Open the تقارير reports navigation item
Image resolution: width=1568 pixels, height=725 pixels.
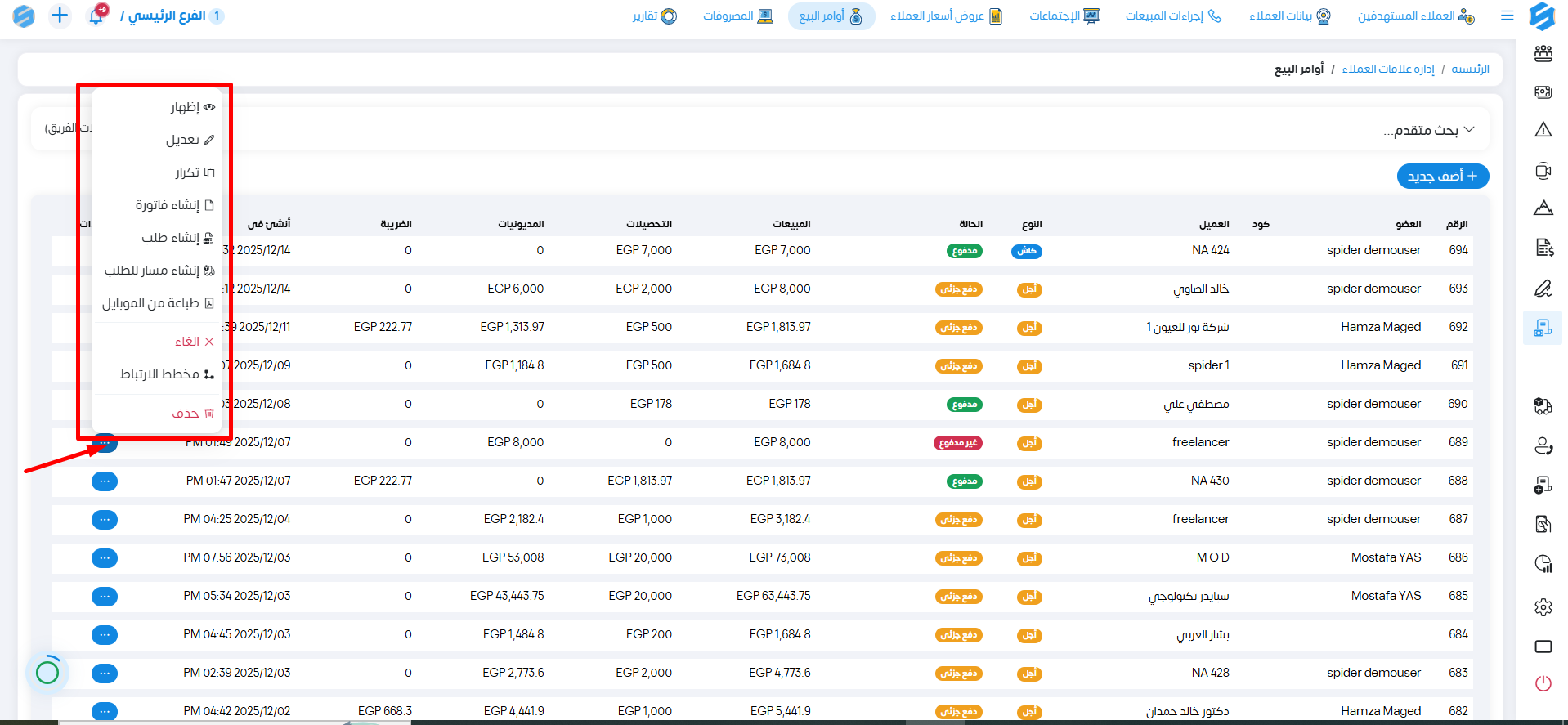coord(654,16)
